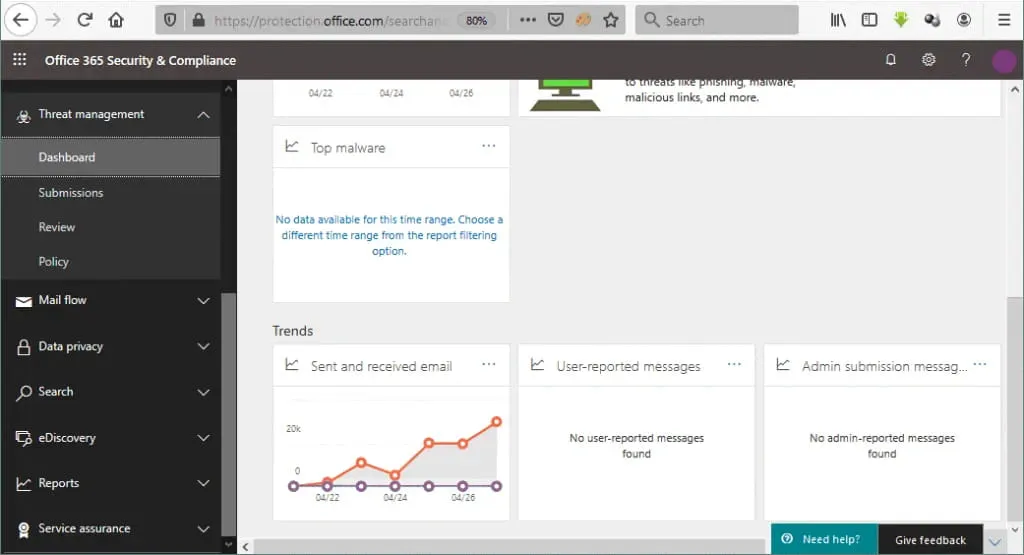Click the last orange data point on the chart
Viewport: 1024px width, 555px height.
(x=496, y=422)
